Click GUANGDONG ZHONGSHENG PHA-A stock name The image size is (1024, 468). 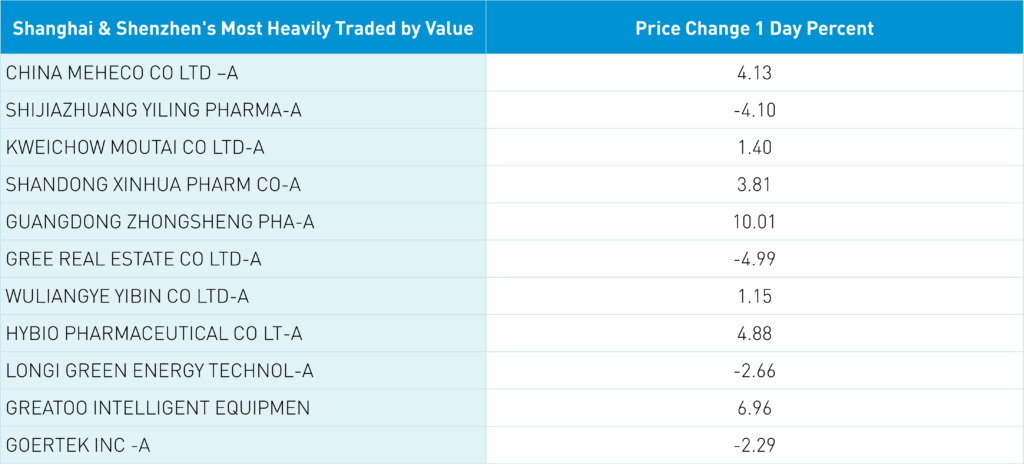(x=160, y=222)
